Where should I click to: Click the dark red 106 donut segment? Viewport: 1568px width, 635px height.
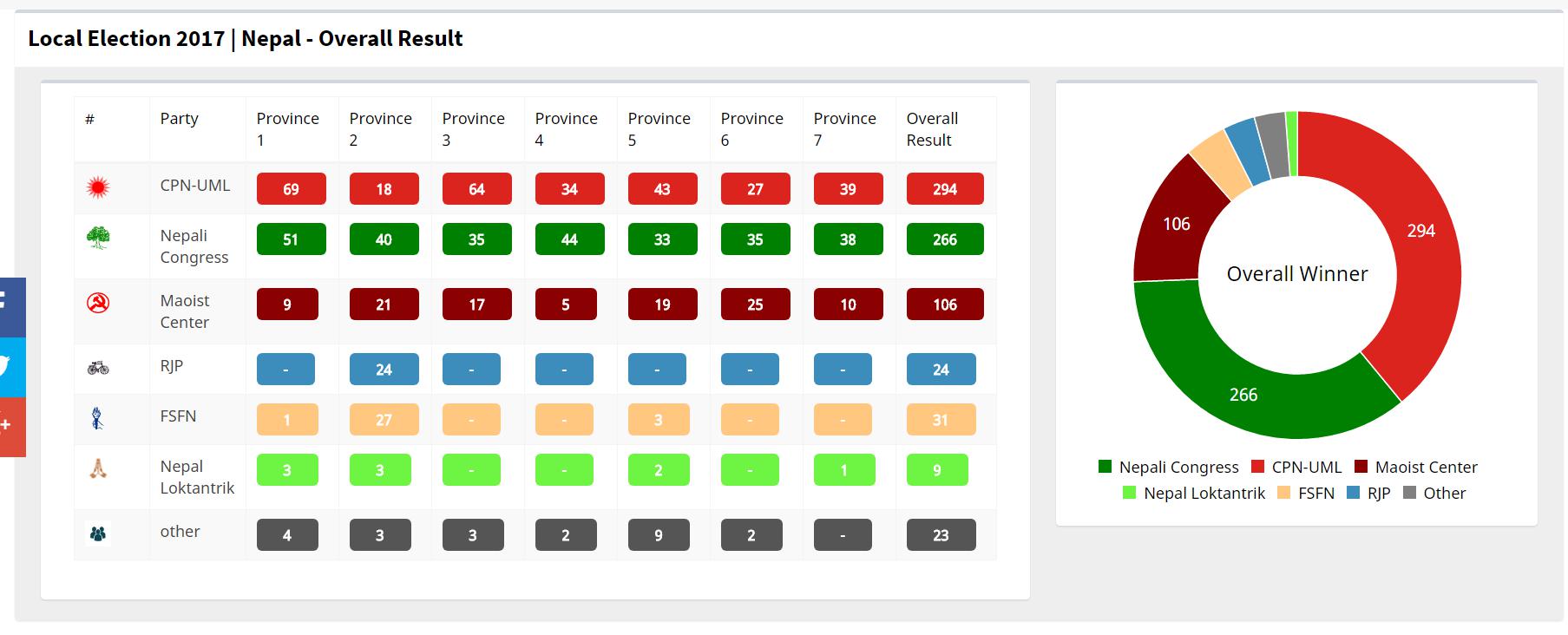coord(1177,224)
